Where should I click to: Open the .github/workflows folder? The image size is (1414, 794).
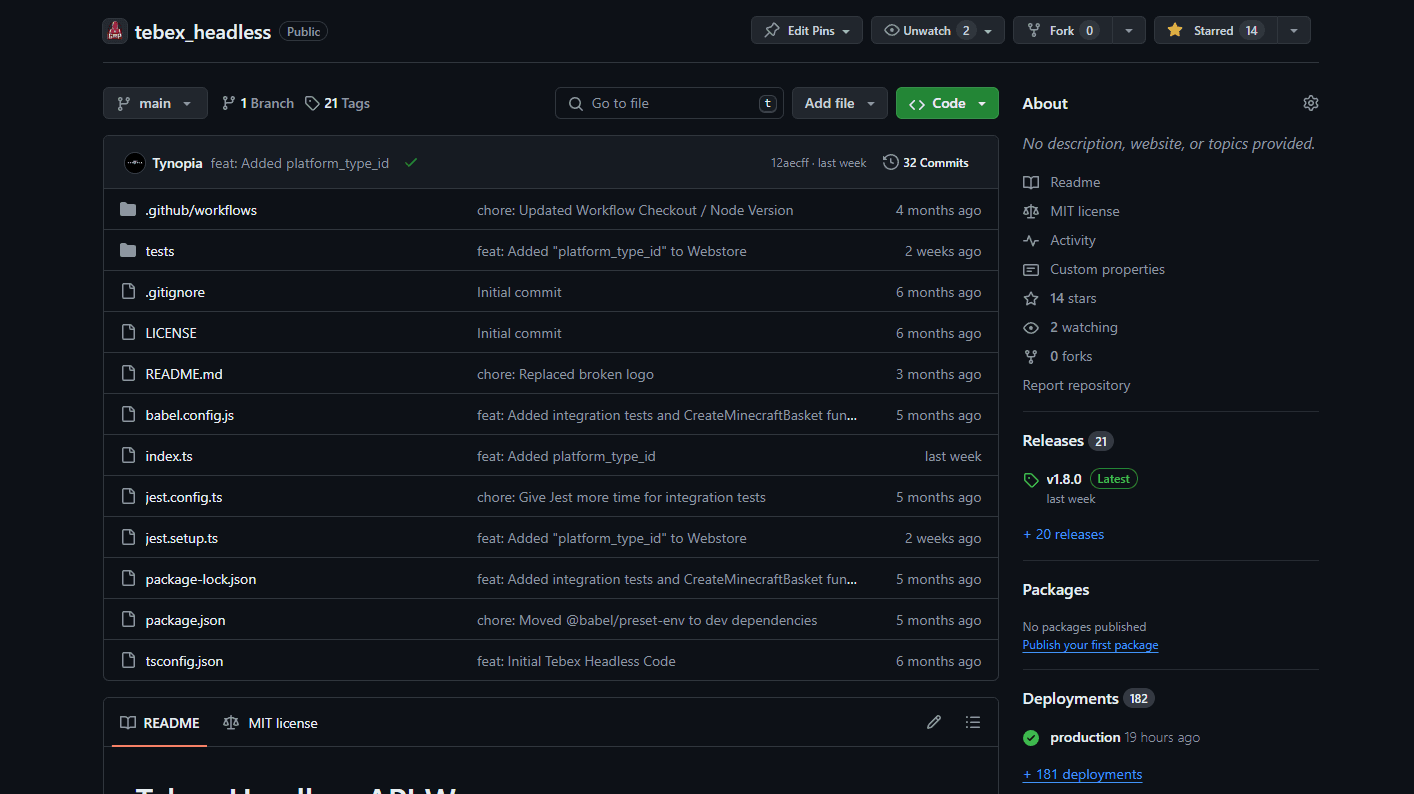tap(201, 210)
